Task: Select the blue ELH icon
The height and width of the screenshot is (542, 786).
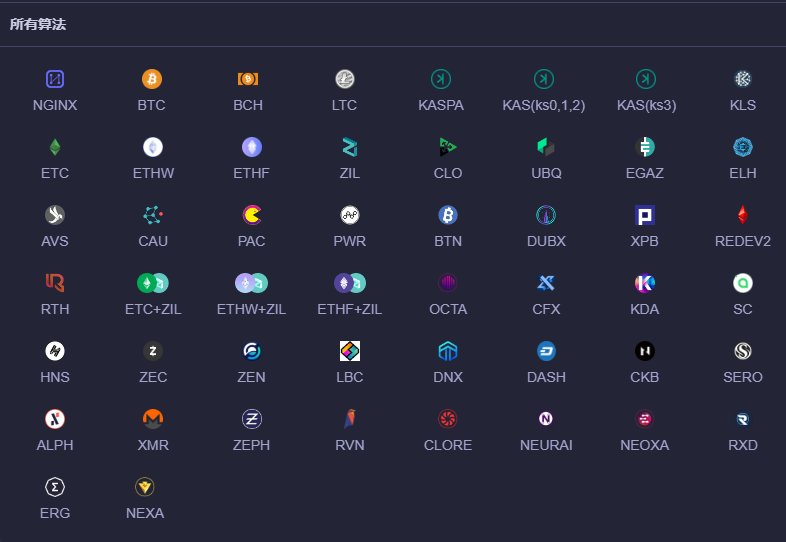Action: pyautogui.click(x=742, y=147)
